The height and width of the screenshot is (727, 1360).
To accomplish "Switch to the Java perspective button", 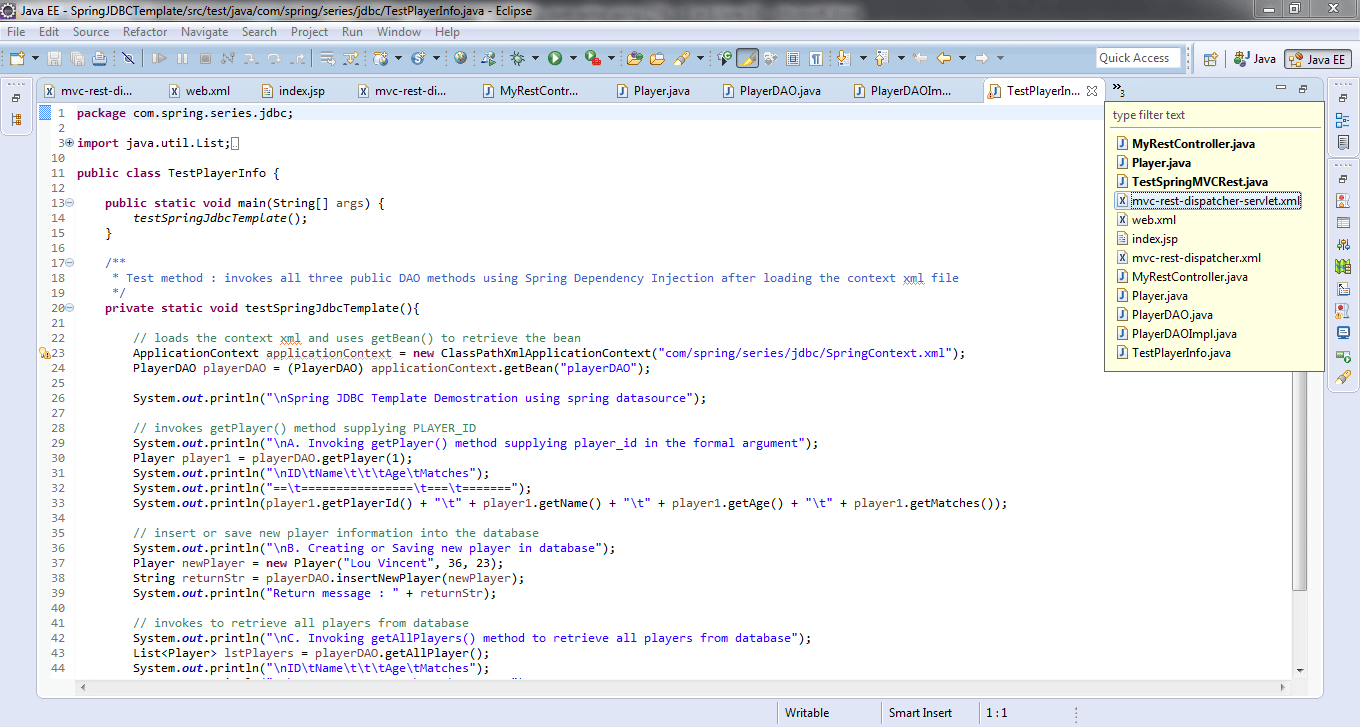I will (x=1254, y=57).
